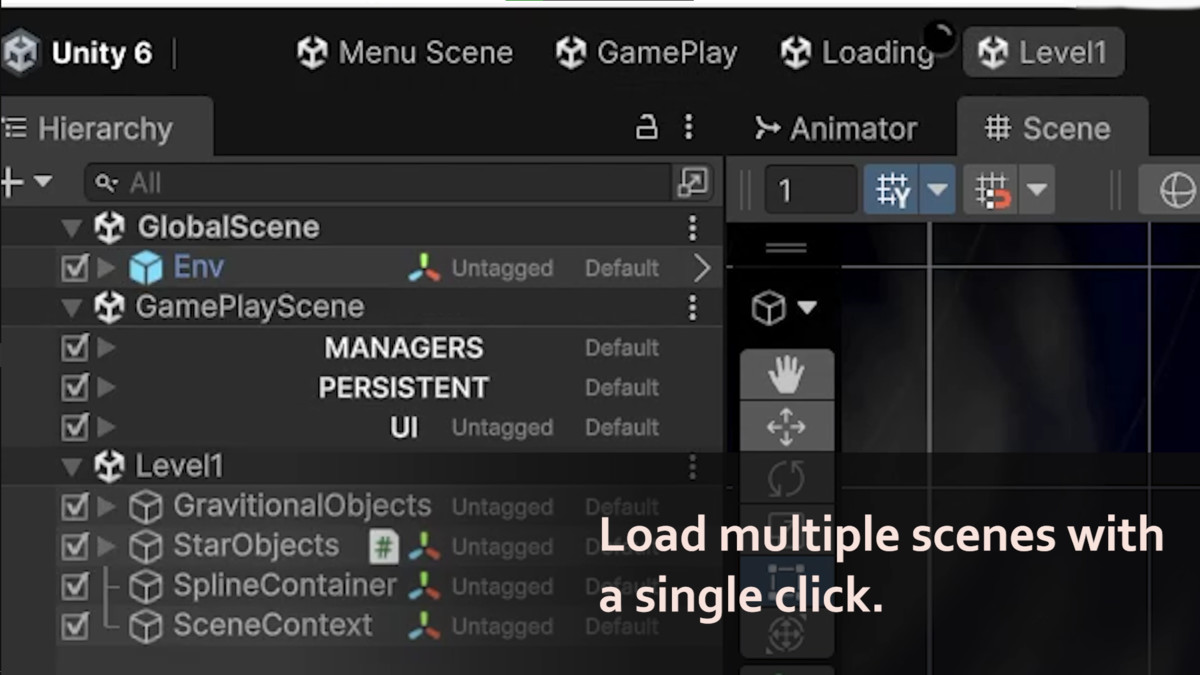The image size is (1200, 675).
Task: Expand the MANAGERS object
Action: click(106, 348)
